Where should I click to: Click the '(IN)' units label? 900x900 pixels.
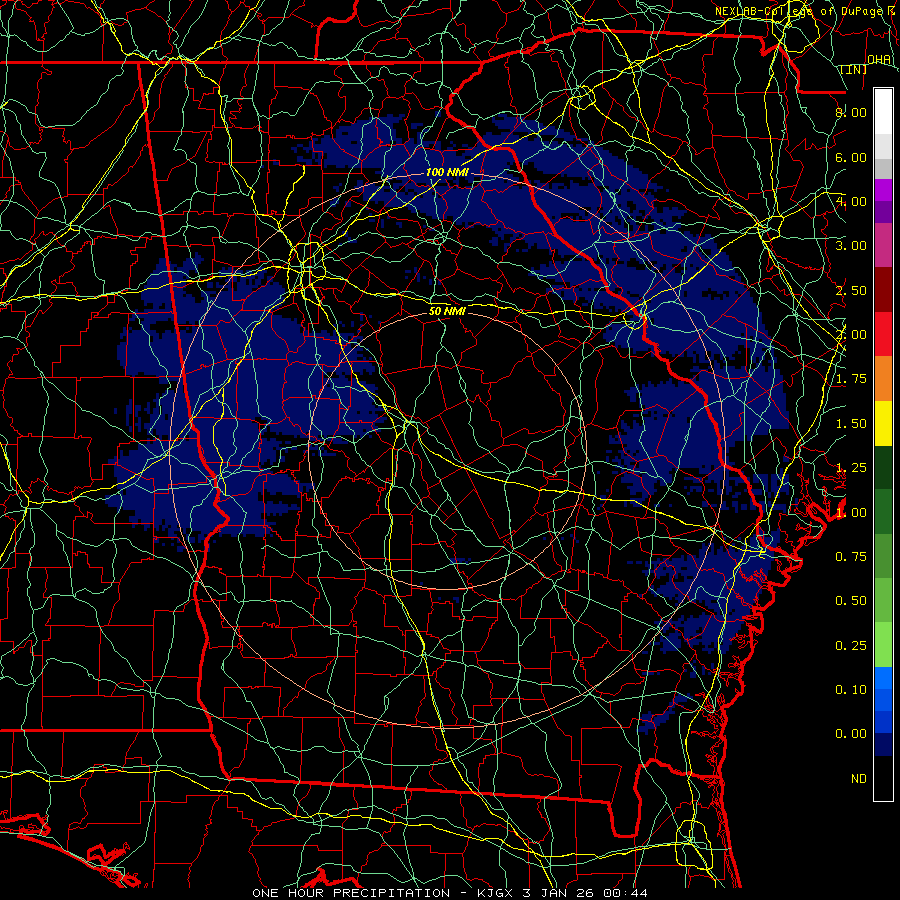tap(854, 69)
